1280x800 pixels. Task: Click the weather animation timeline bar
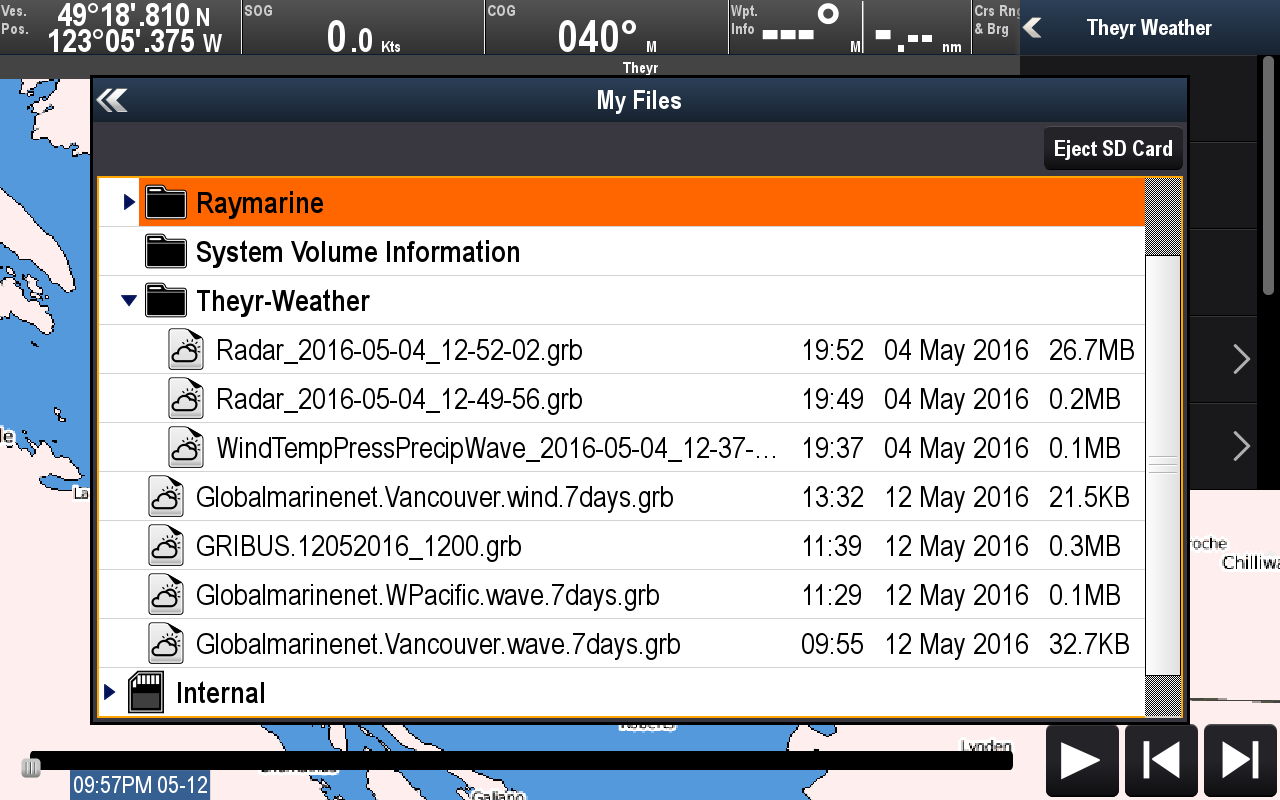click(x=521, y=761)
